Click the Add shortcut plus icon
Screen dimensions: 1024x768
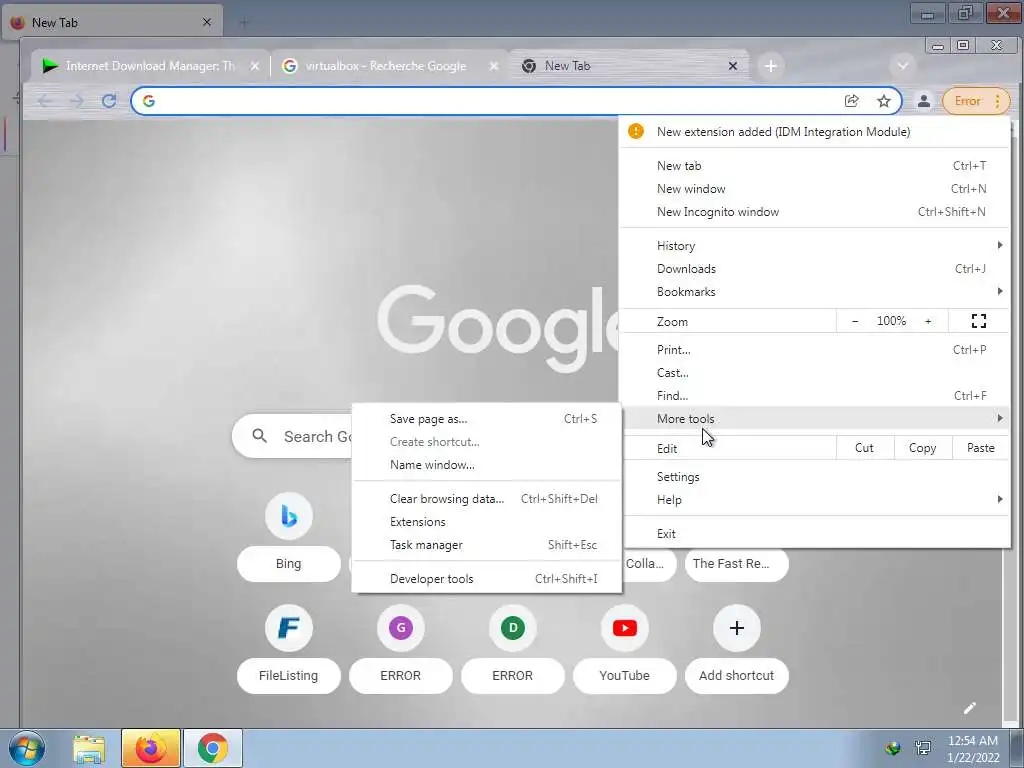[737, 628]
